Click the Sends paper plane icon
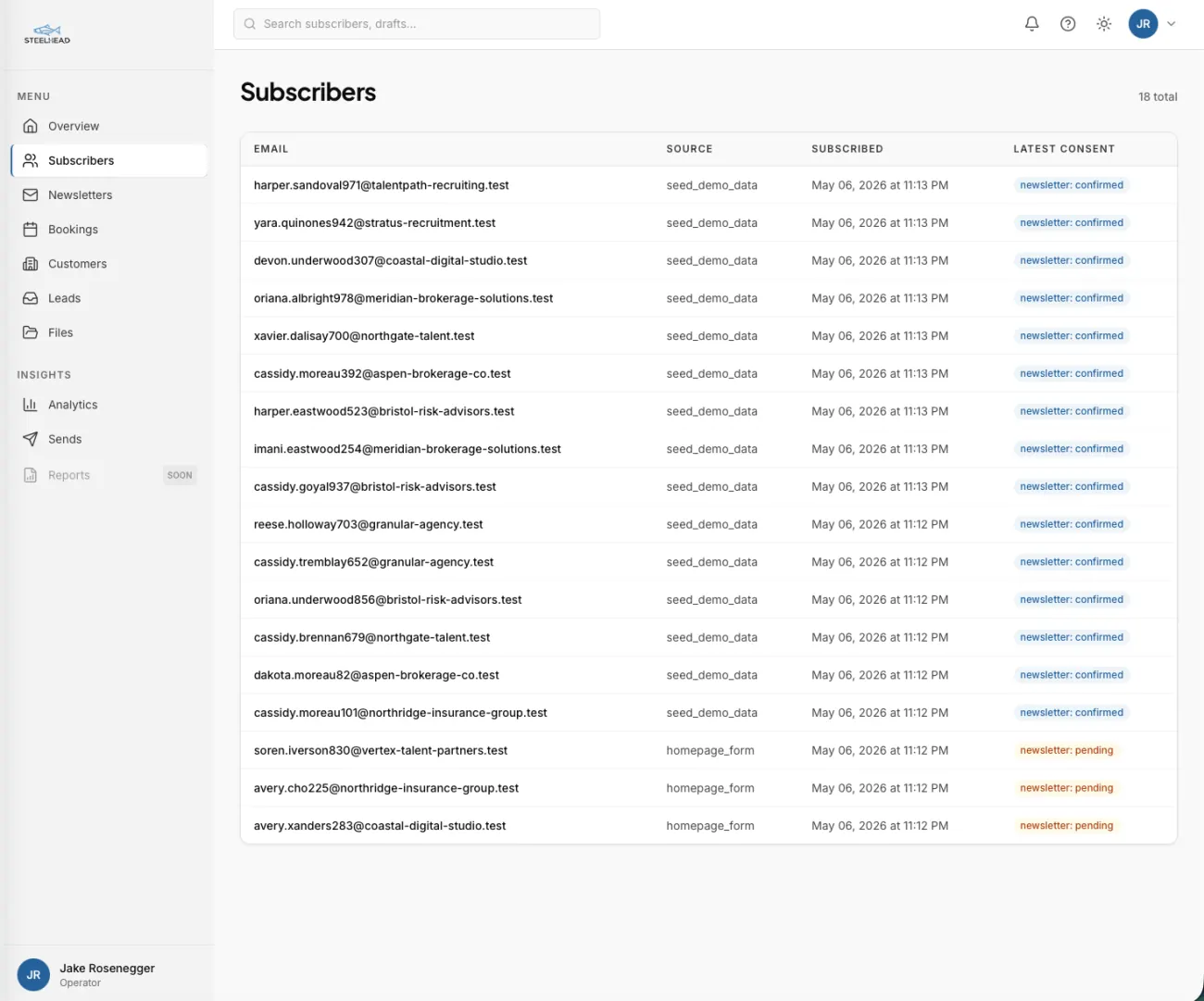Screen dimensions: 1204x1001 [x=31, y=439]
